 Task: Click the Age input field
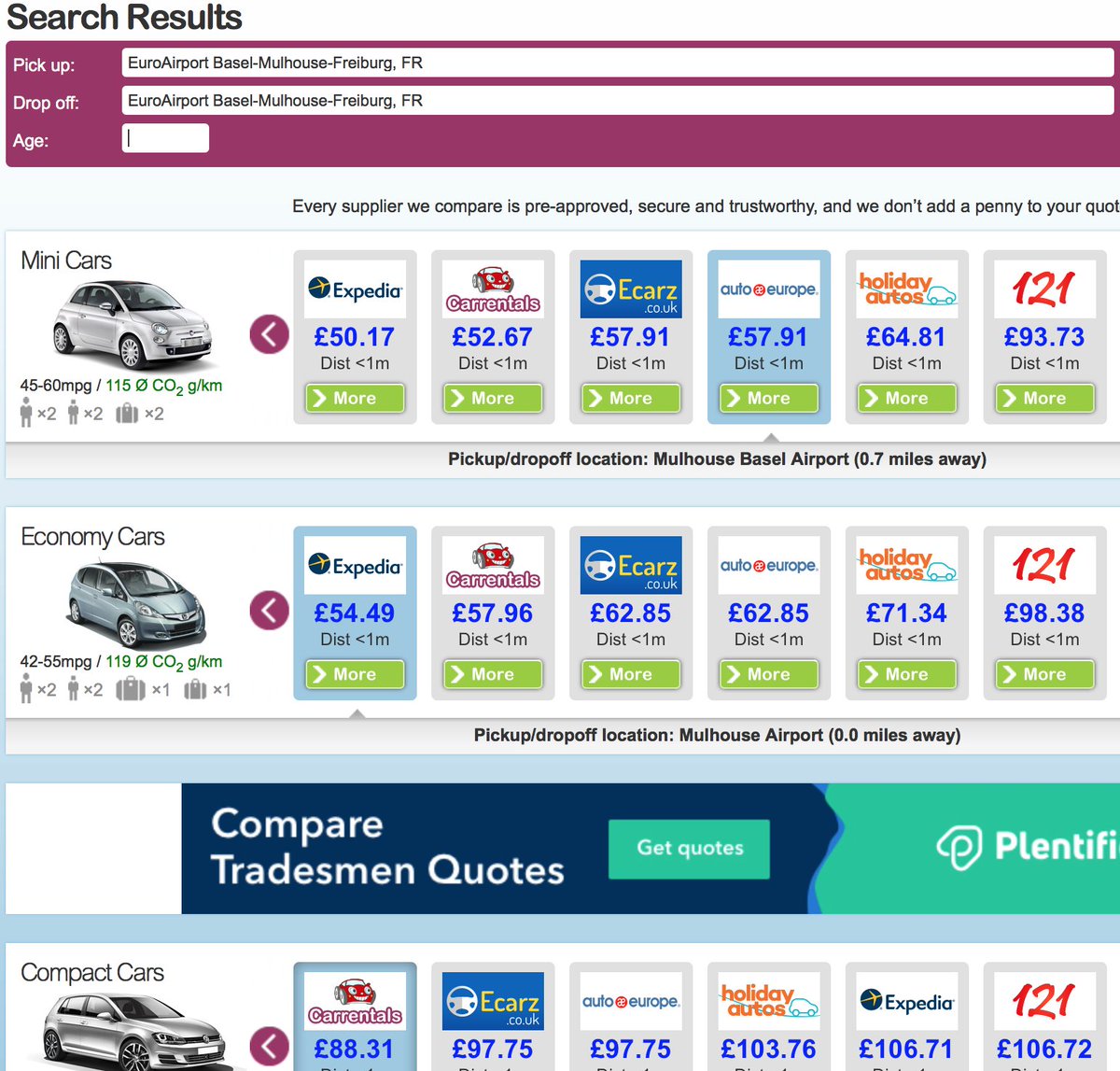click(165, 137)
